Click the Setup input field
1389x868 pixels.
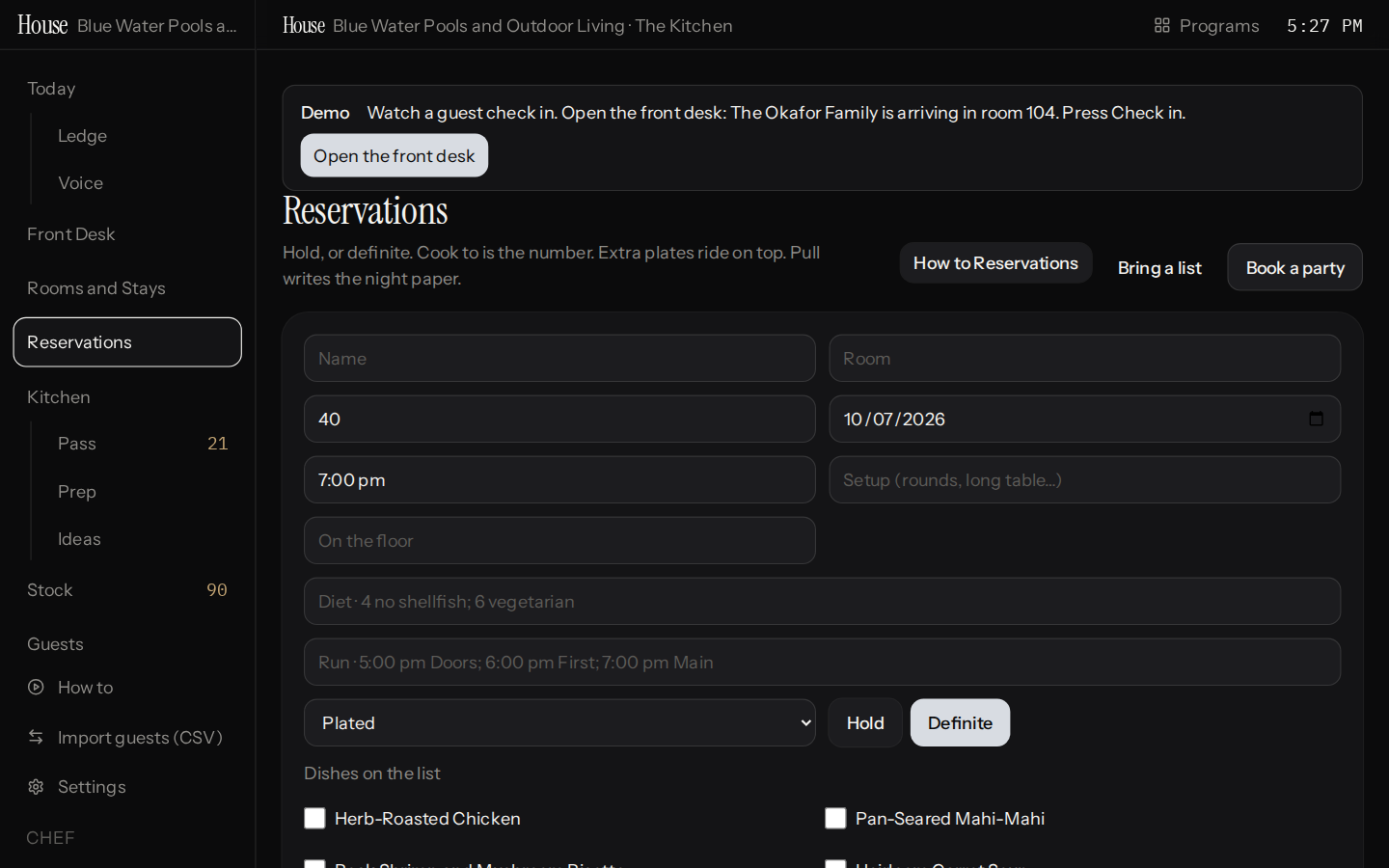(x=1084, y=479)
